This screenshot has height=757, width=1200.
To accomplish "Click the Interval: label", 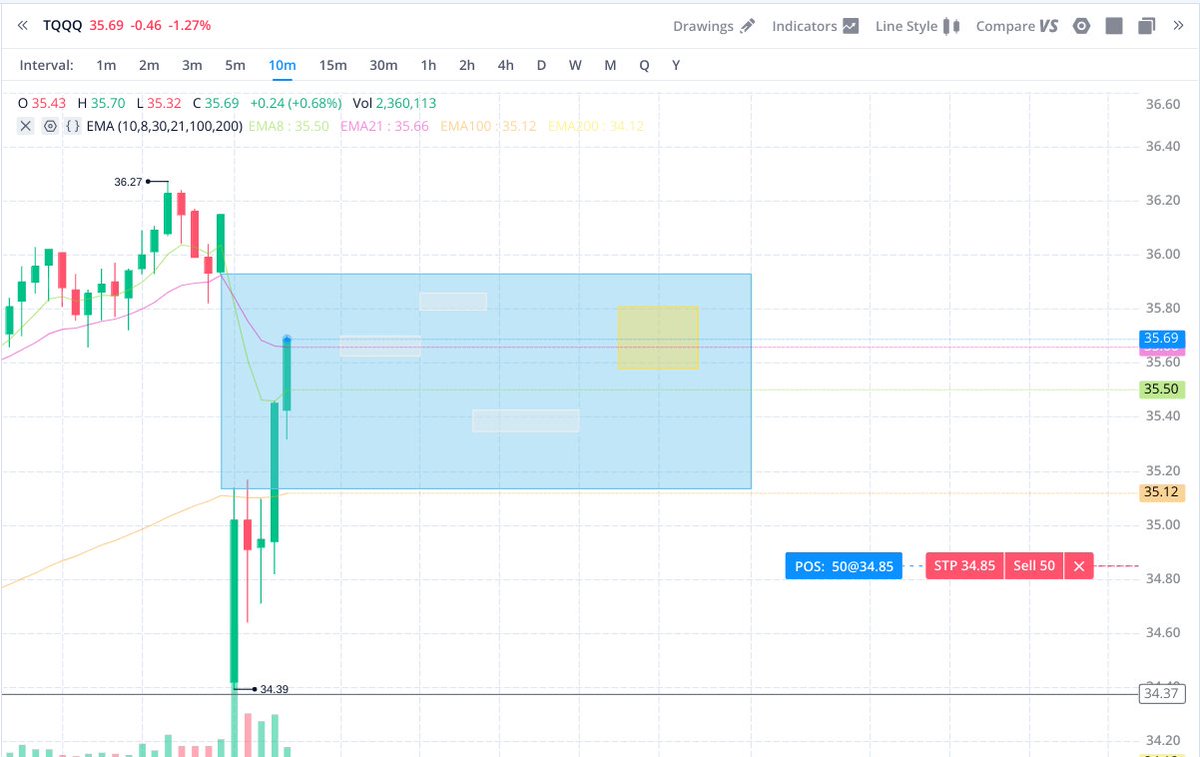I will pos(46,65).
